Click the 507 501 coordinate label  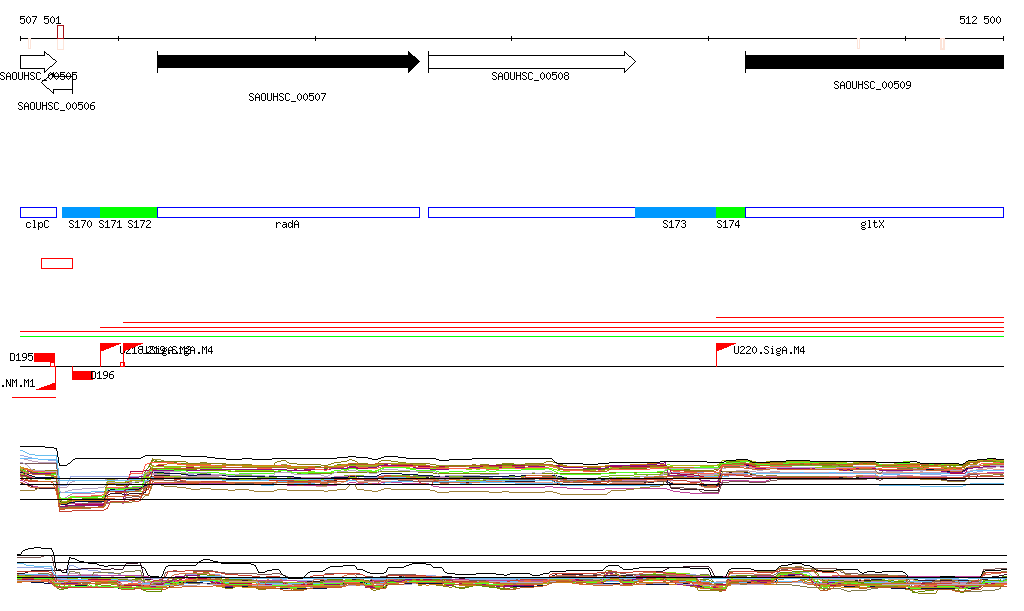tap(40, 20)
